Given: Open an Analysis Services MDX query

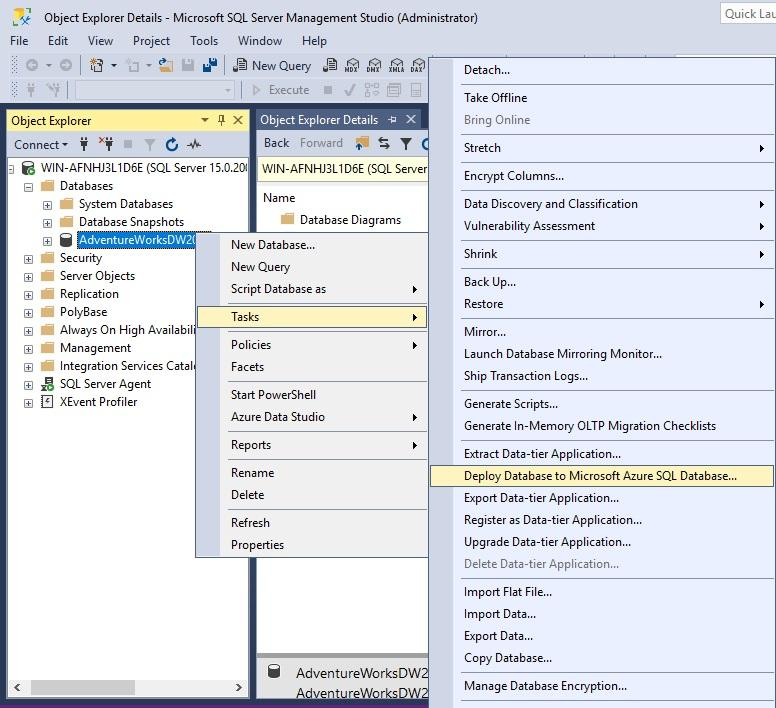Looking at the screenshot, I should (352, 65).
